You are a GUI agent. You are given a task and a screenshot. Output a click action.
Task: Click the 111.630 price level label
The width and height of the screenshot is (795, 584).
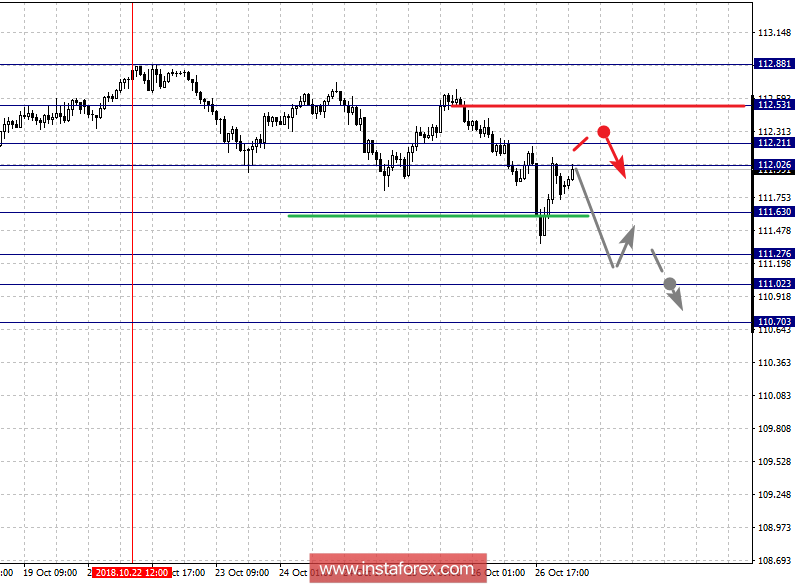(774, 212)
